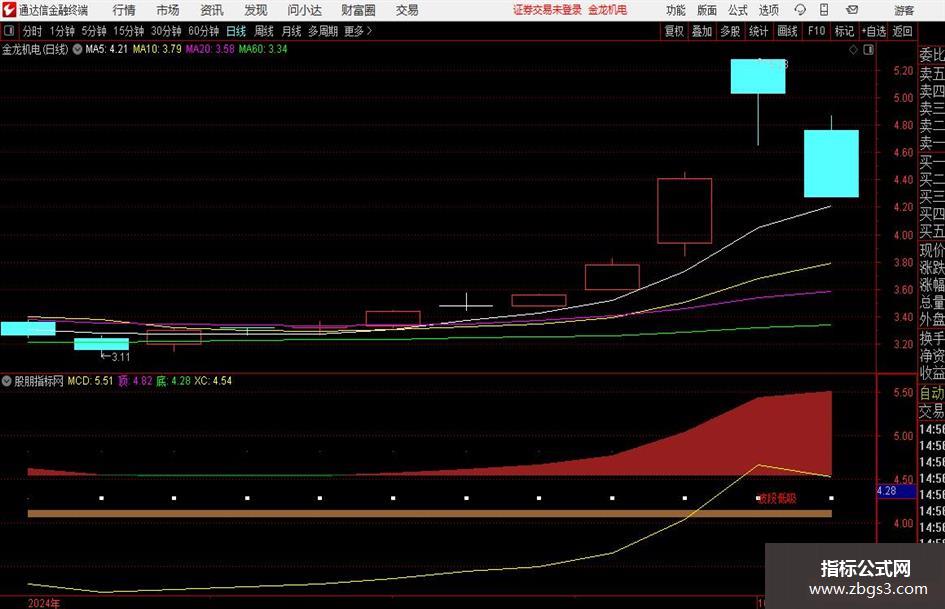Toggle the left sidebar panel icon

click(9, 31)
